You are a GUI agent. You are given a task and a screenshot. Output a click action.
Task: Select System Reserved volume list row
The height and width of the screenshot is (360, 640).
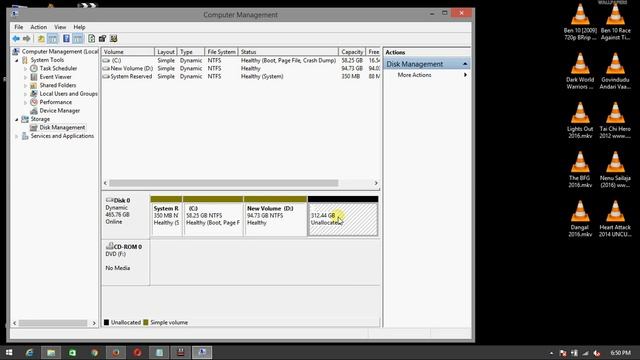[241, 76]
